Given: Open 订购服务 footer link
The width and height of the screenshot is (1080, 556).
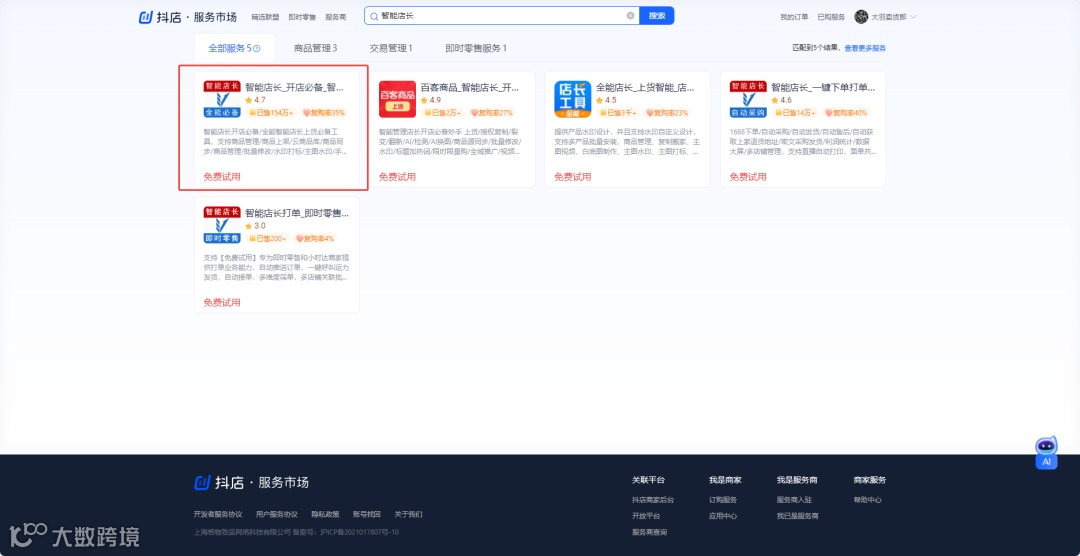Looking at the screenshot, I should point(723,500).
